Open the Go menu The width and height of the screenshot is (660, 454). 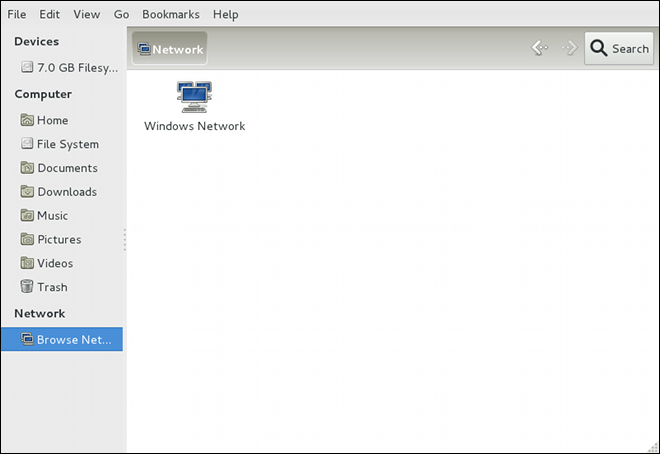[121, 14]
